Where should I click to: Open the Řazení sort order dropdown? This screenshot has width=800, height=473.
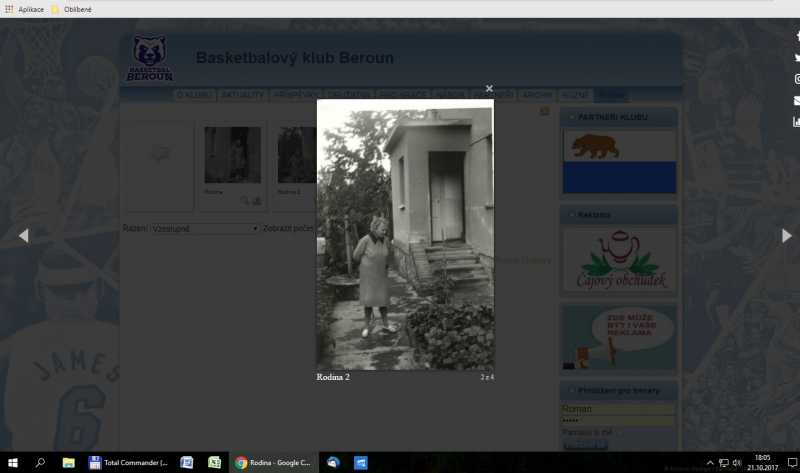coord(204,229)
